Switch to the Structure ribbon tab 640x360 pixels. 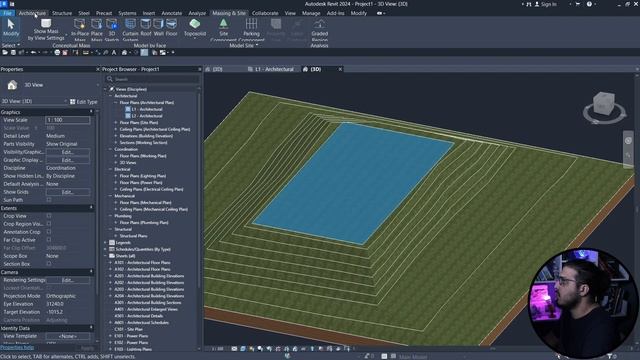(62, 13)
